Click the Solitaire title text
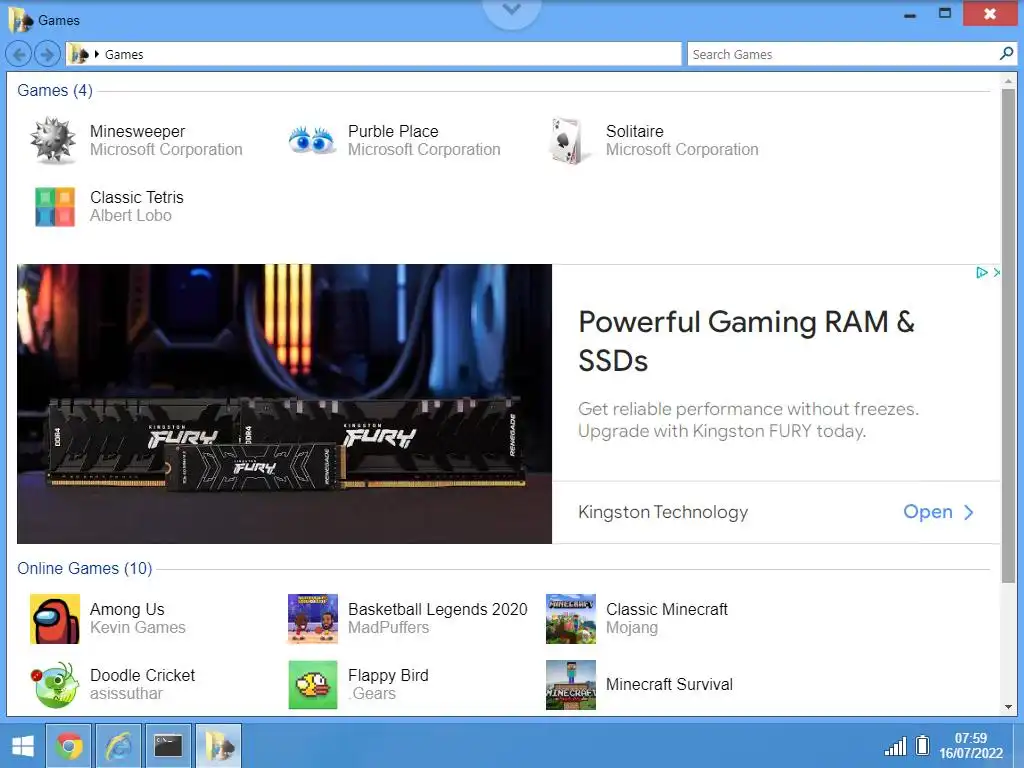The width and height of the screenshot is (1024, 768). pyautogui.click(x=635, y=131)
